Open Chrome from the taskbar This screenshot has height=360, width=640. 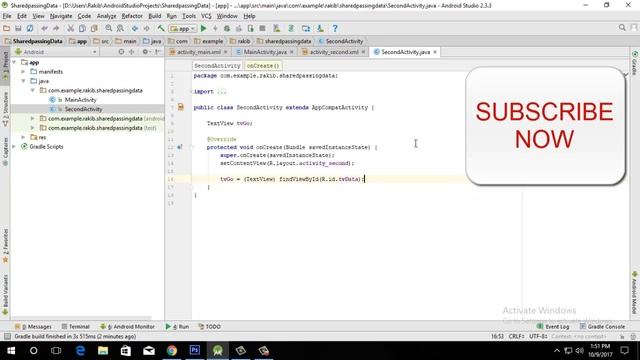click(x=172, y=351)
